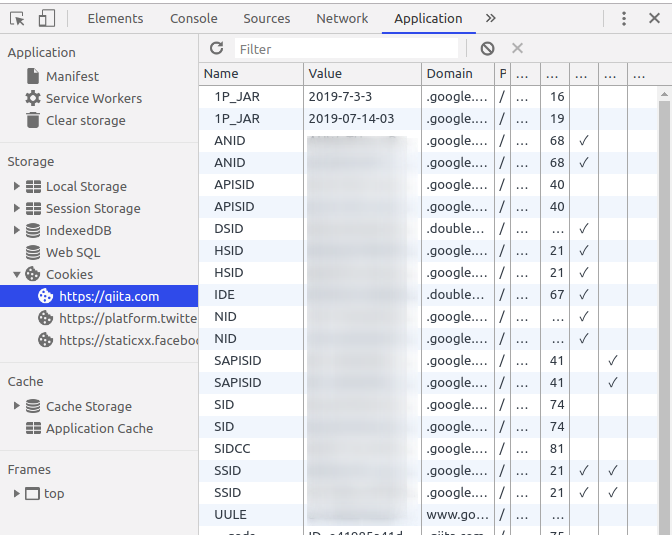The image size is (672, 535).
Task: Expand the top frame node
Action: pos(16,493)
